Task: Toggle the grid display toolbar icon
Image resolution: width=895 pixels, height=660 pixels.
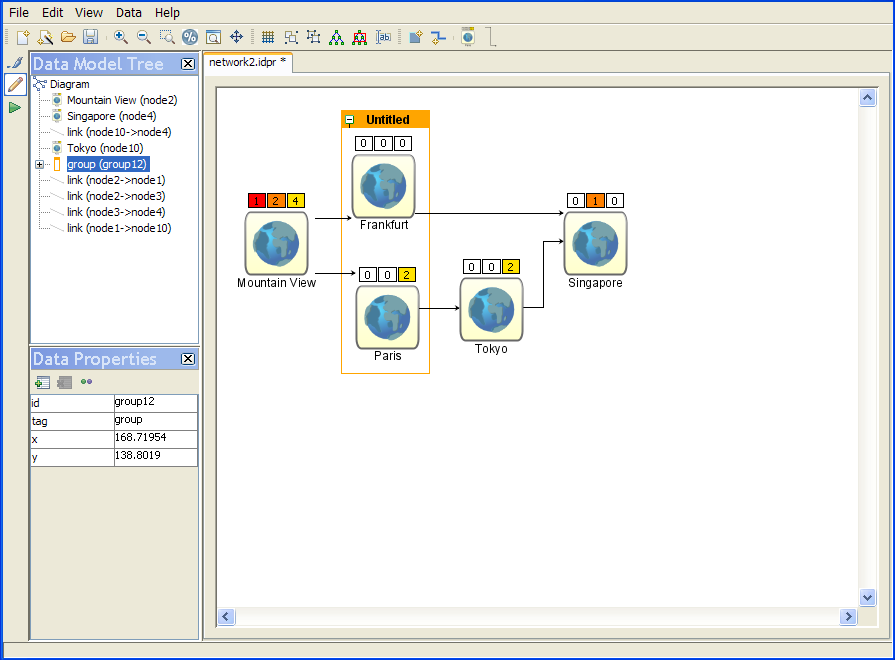Action: click(268, 37)
